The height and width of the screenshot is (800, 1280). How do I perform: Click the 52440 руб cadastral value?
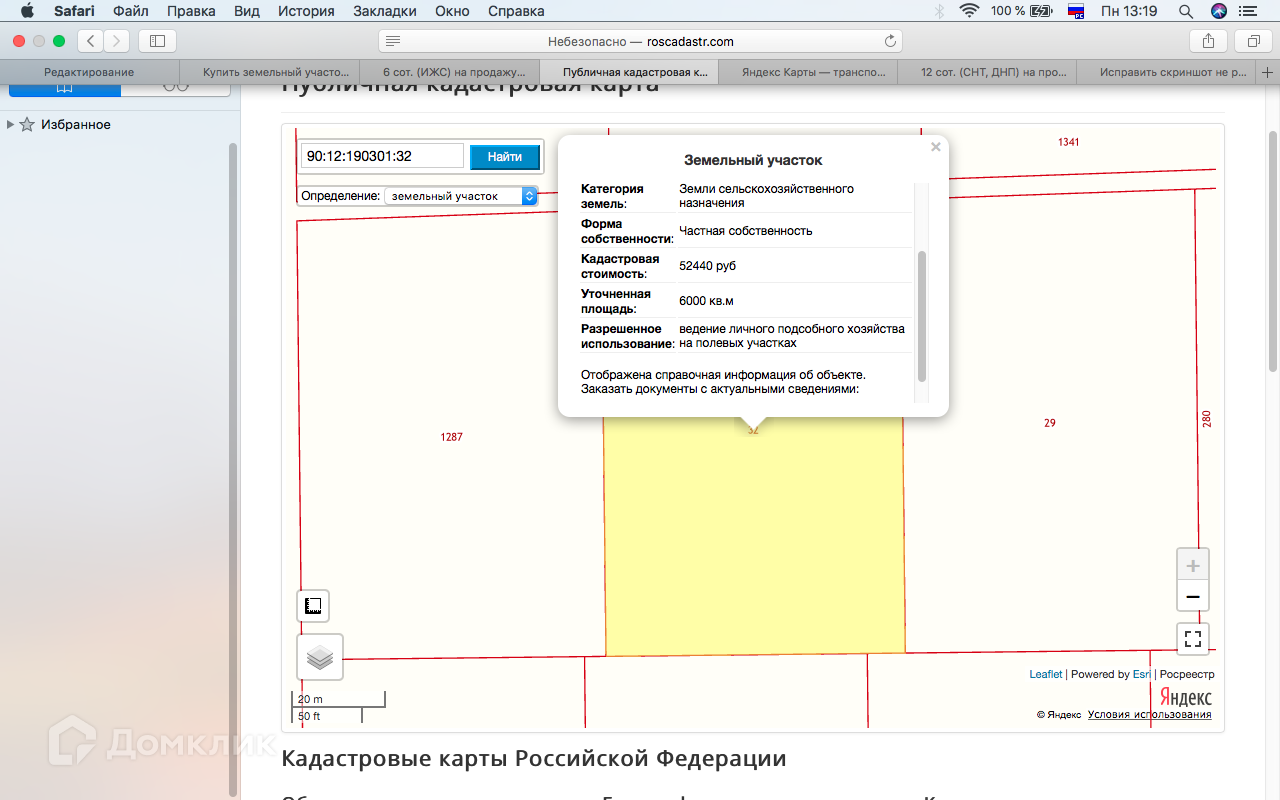708,266
